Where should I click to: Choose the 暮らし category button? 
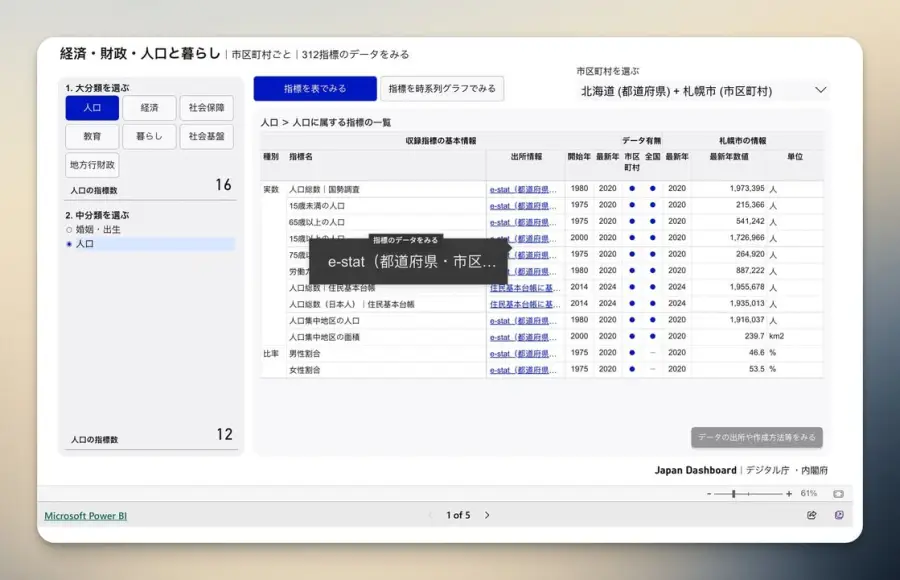click(x=149, y=137)
